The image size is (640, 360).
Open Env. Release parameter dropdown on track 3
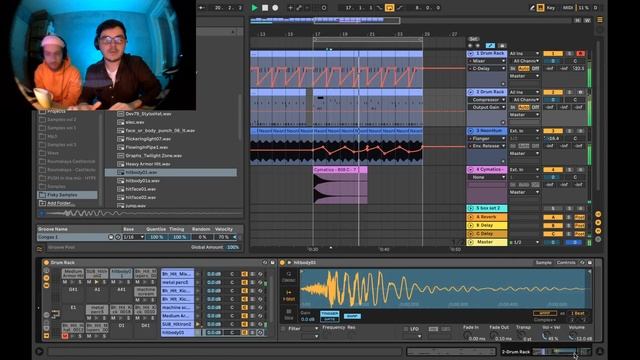(487, 146)
